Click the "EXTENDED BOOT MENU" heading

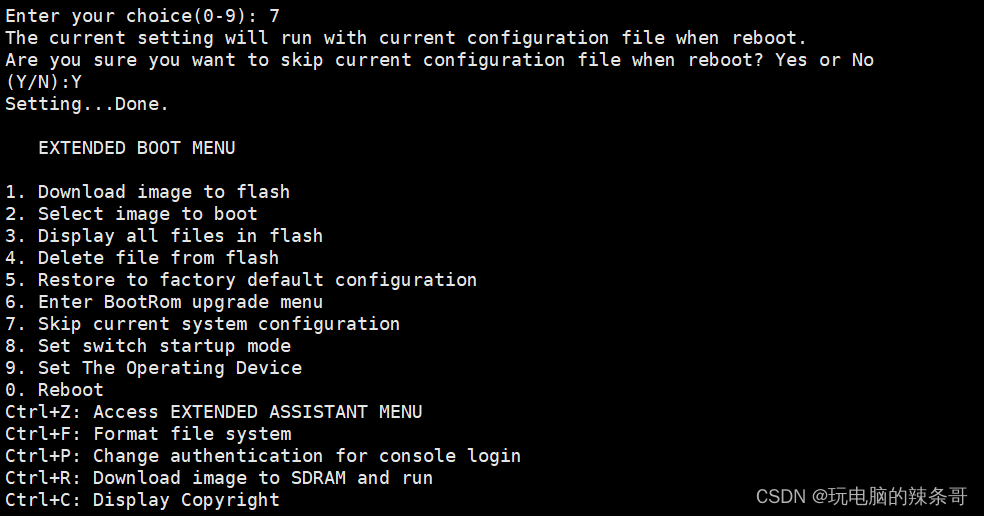[x=136, y=148]
